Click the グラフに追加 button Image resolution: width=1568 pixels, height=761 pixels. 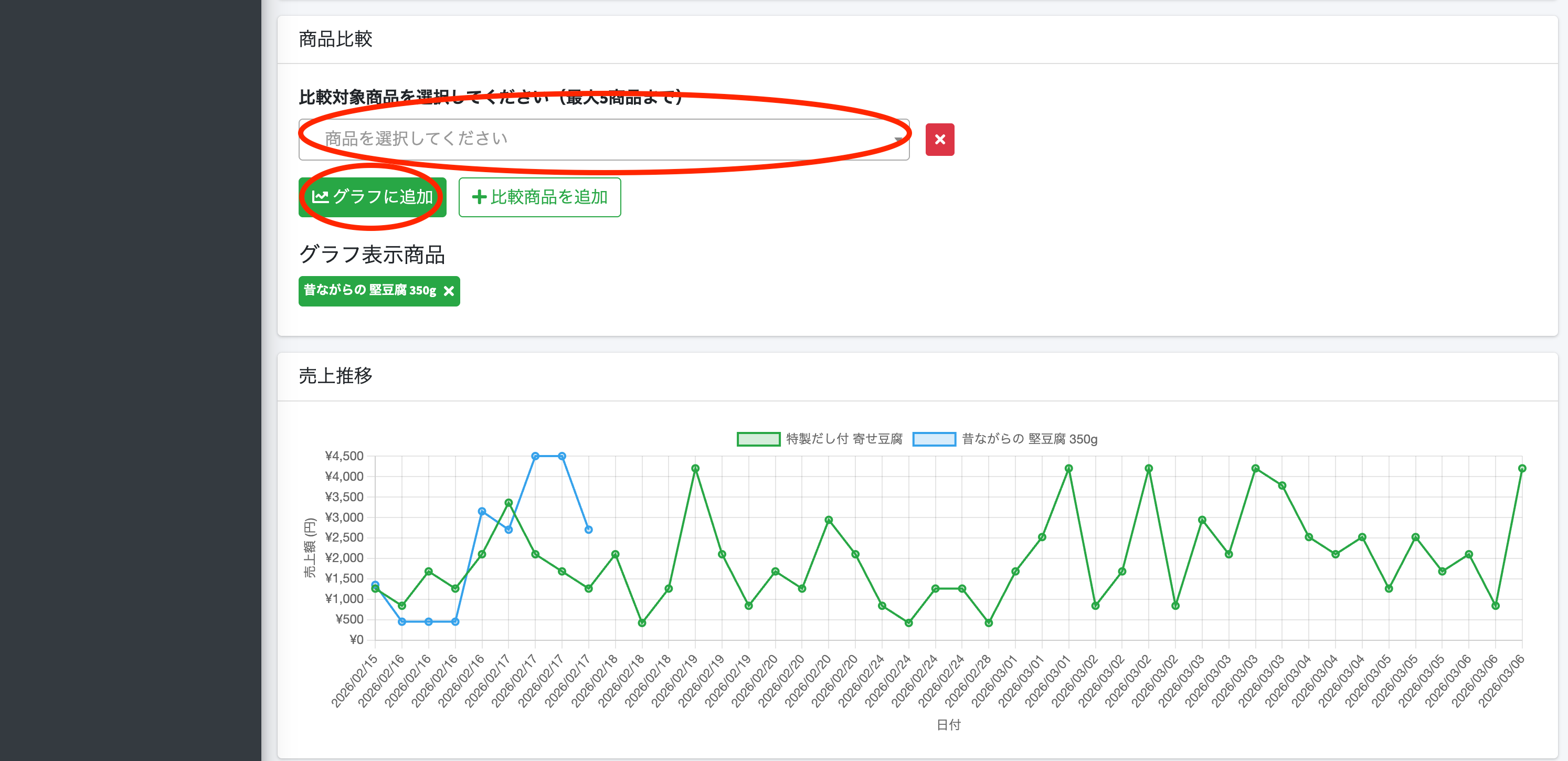pyautogui.click(x=372, y=197)
